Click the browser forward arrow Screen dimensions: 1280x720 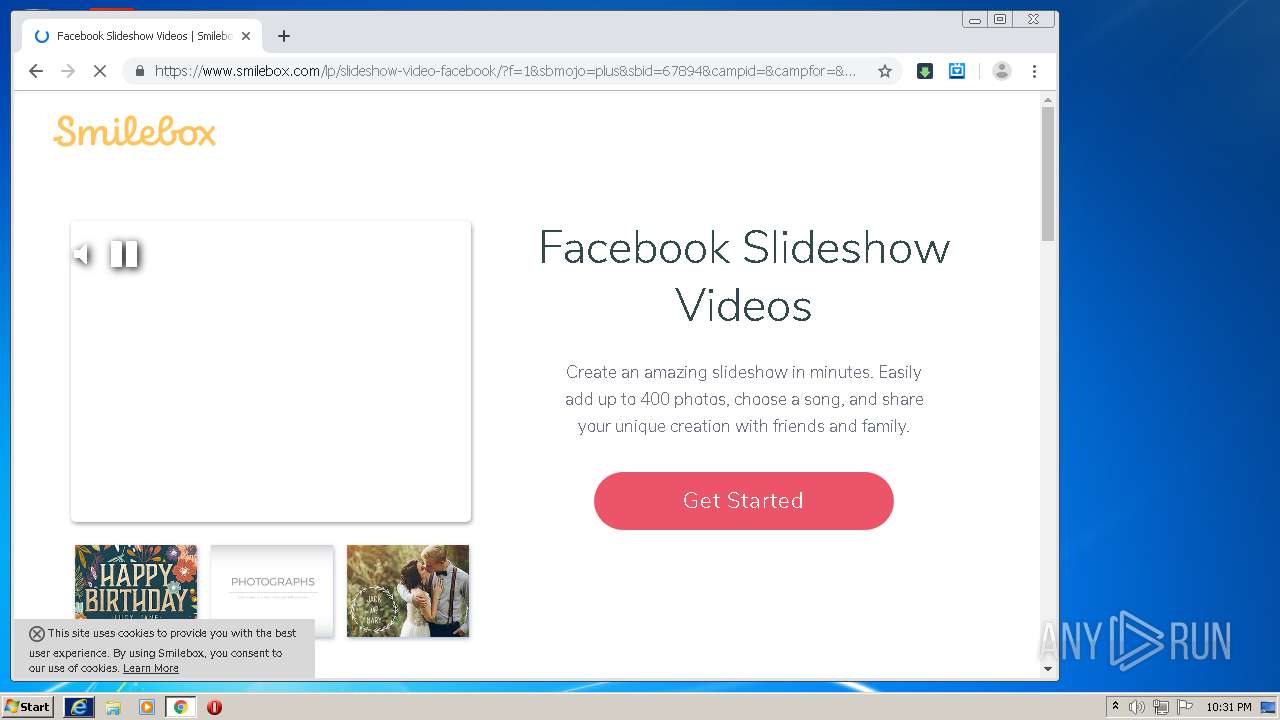[x=68, y=71]
